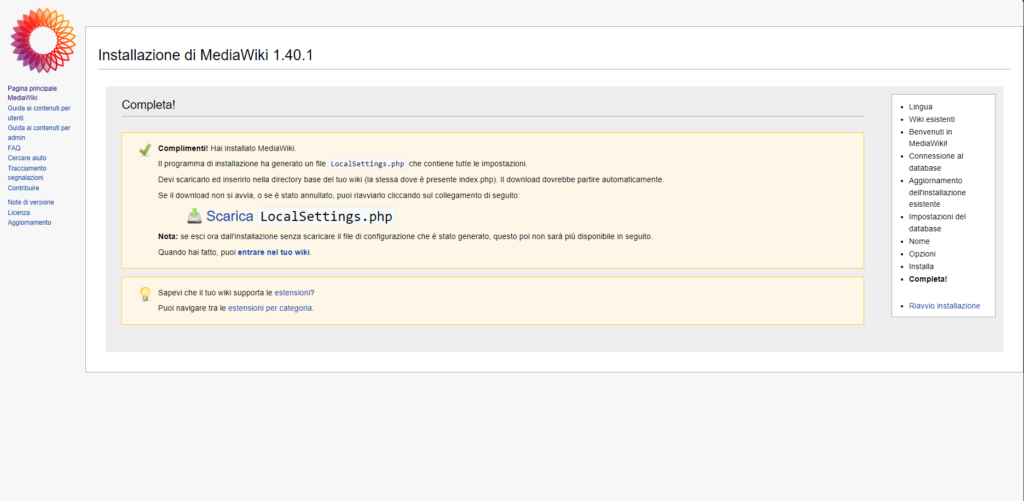The width and height of the screenshot is (1024, 501).
Task: Open the 'estensioni per categoria' link
Action: click(270, 308)
